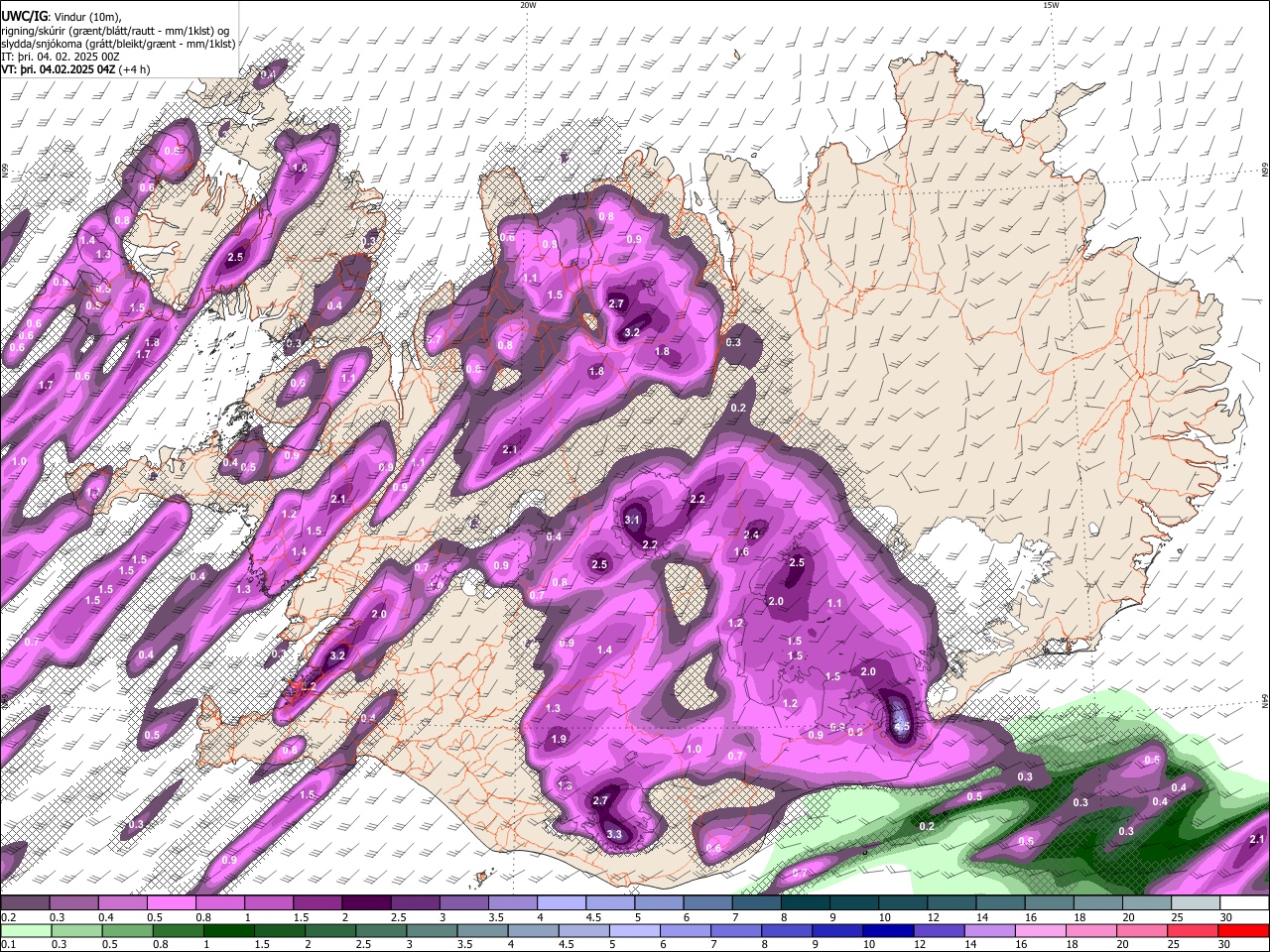Select the light lavender 4 swatch in upper legend

coord(562,903)
